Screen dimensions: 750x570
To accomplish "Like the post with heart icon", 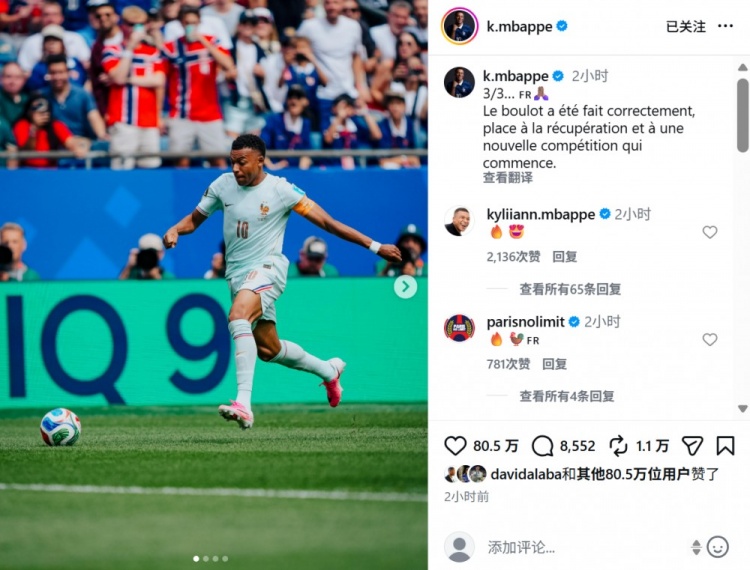I will pyautogui.click(x=455, y=446).
